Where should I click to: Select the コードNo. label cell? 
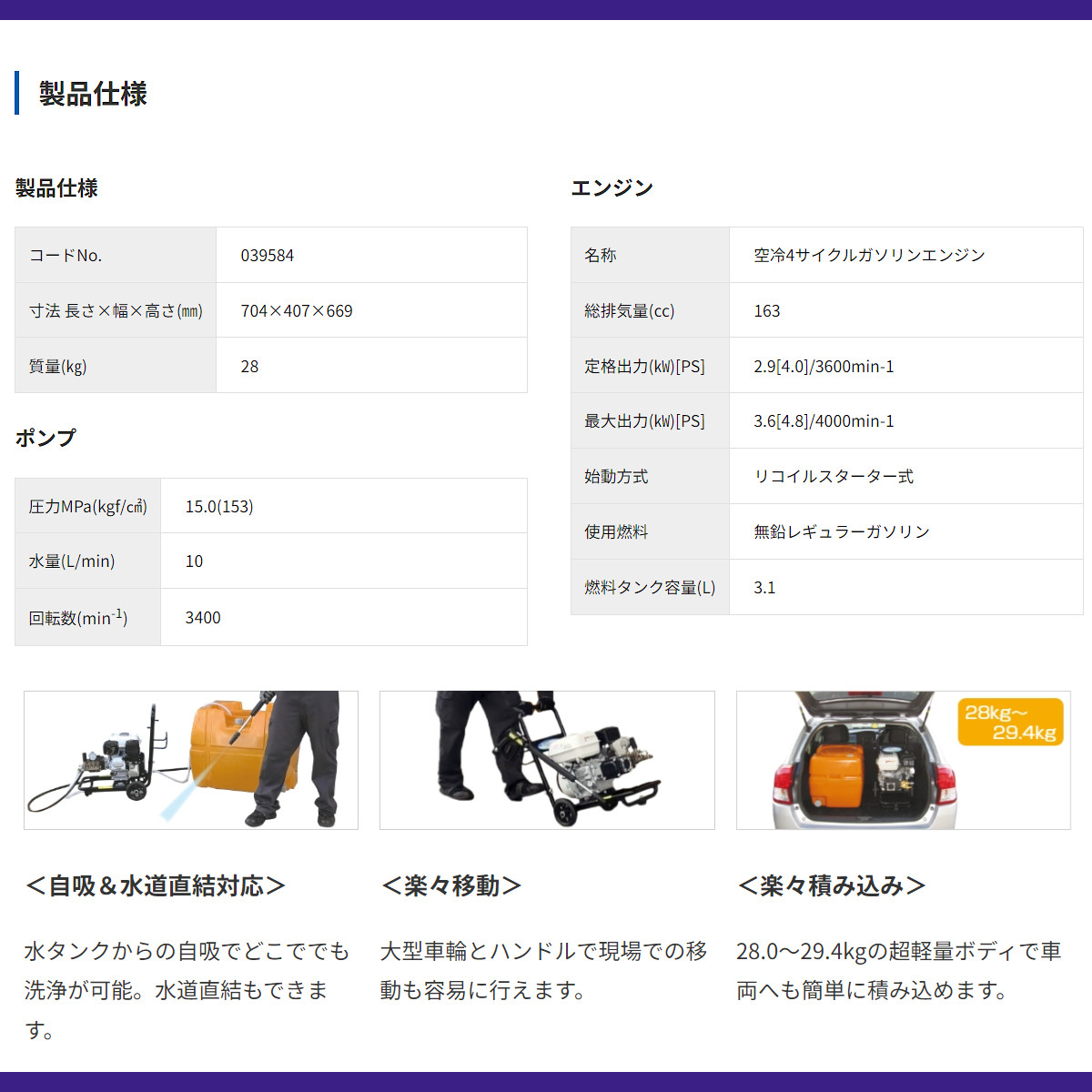tap(116, 255)
